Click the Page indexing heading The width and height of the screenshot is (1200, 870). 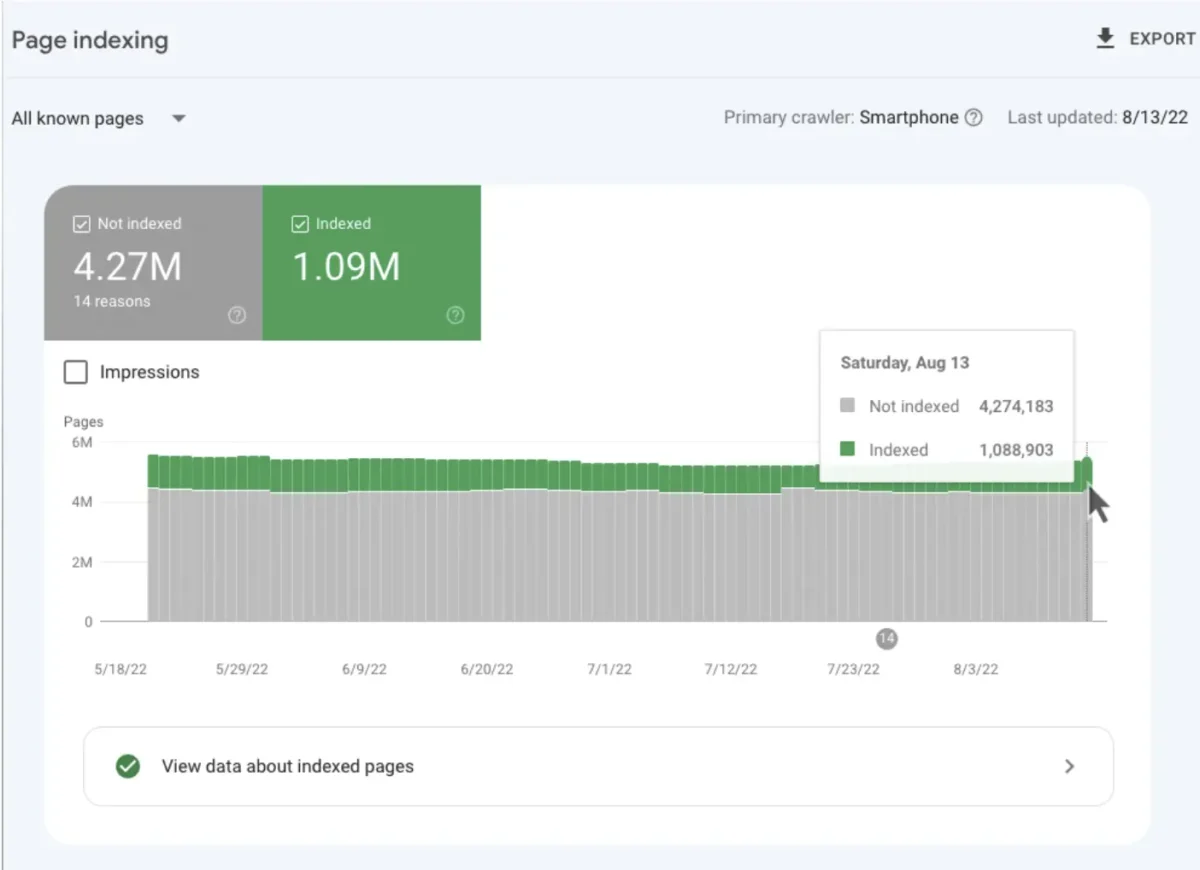[x=90, y=41]
